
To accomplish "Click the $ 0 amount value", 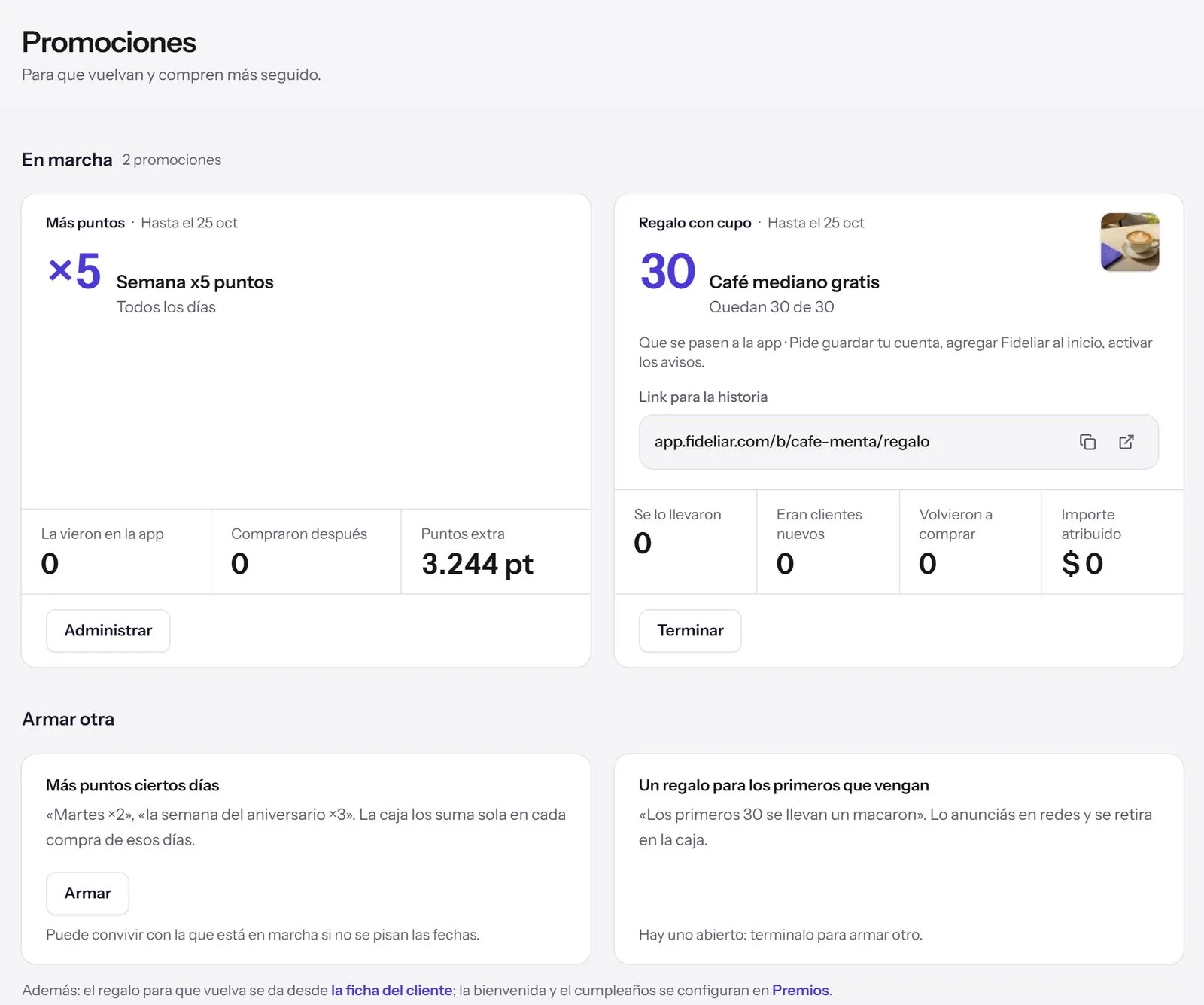I will pos(1082,564).
